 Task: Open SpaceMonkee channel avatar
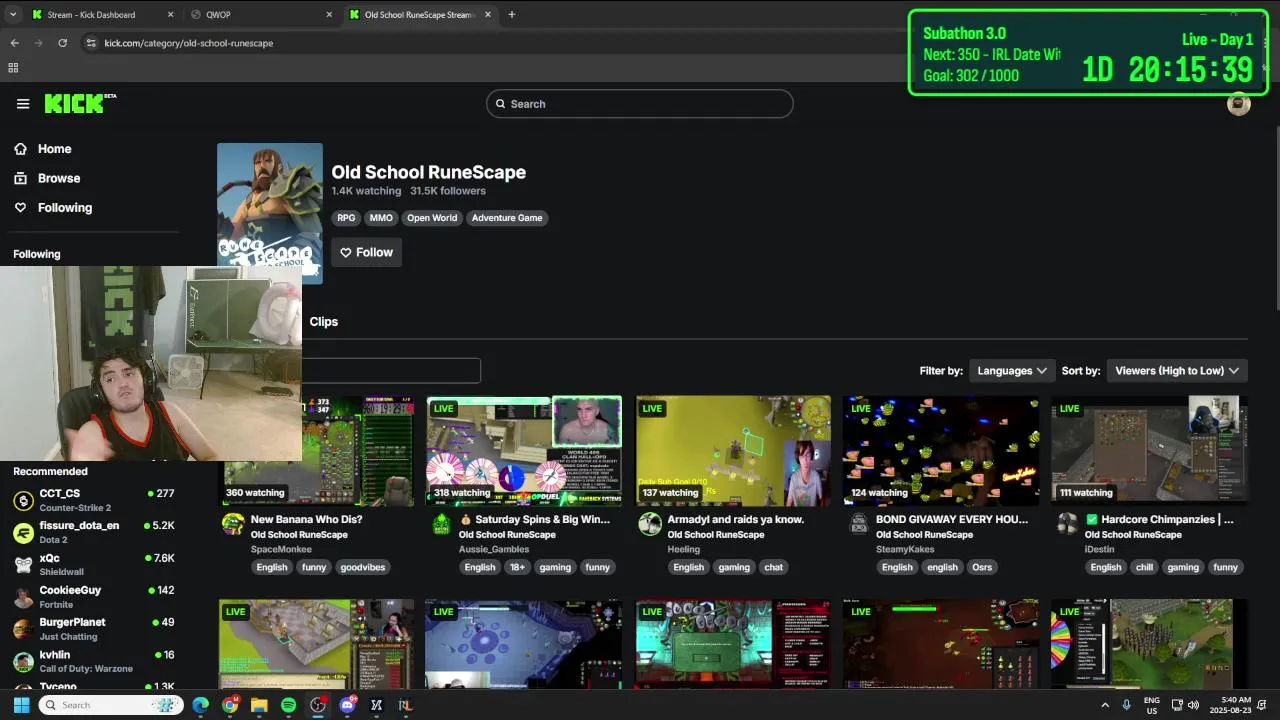pyautogui.click(x=233, y=525)
